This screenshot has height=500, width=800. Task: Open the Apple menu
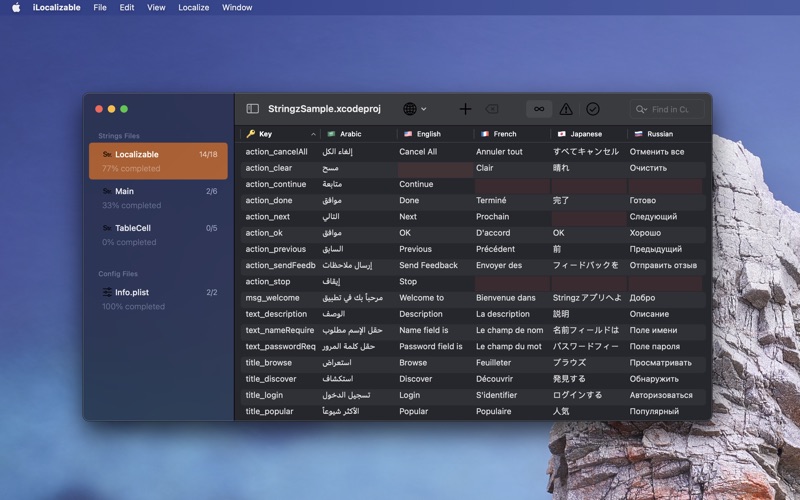tap(16, 7)
